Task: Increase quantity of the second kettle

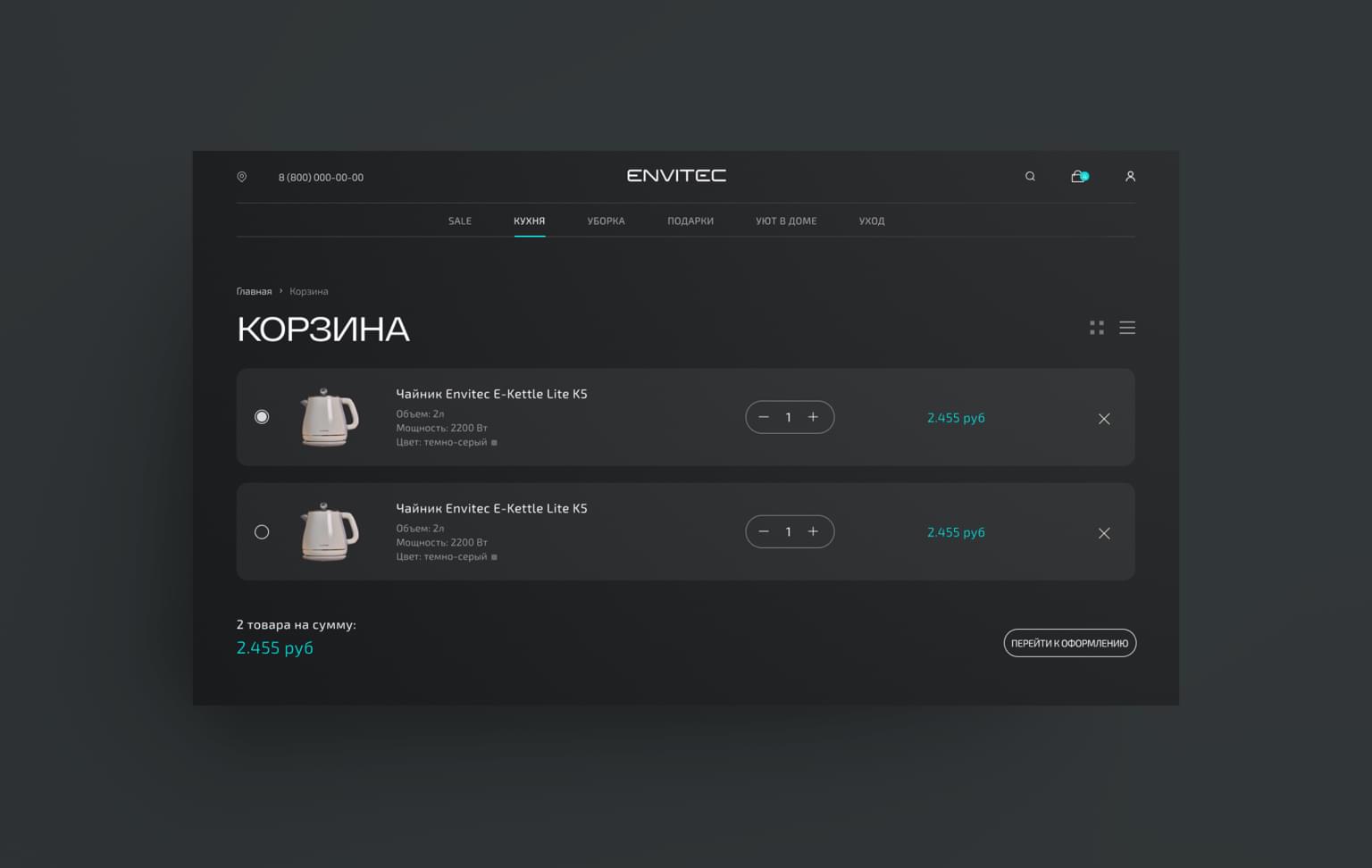Action: click(x=813, y=531)
